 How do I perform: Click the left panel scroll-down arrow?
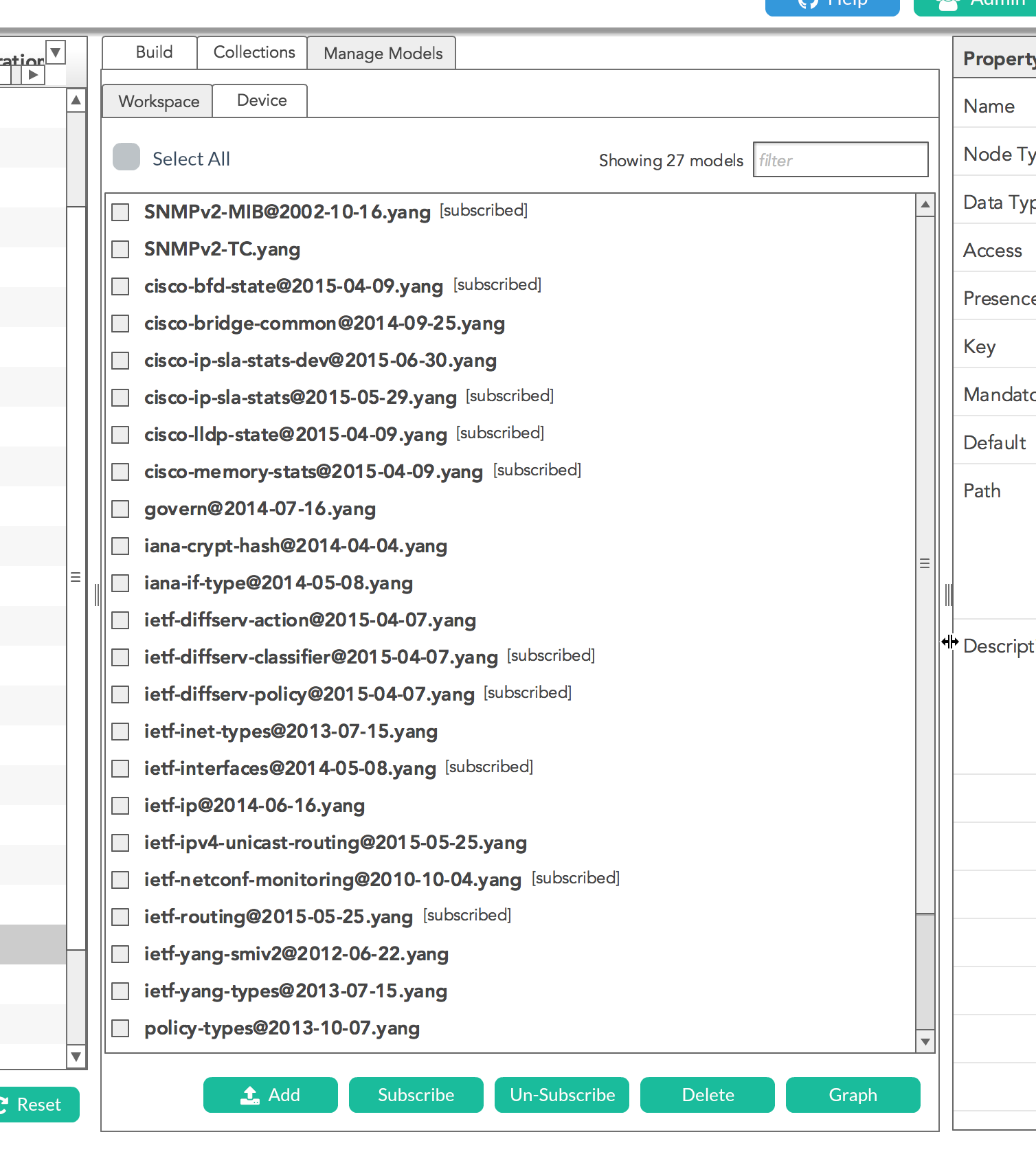[76, 1056]
